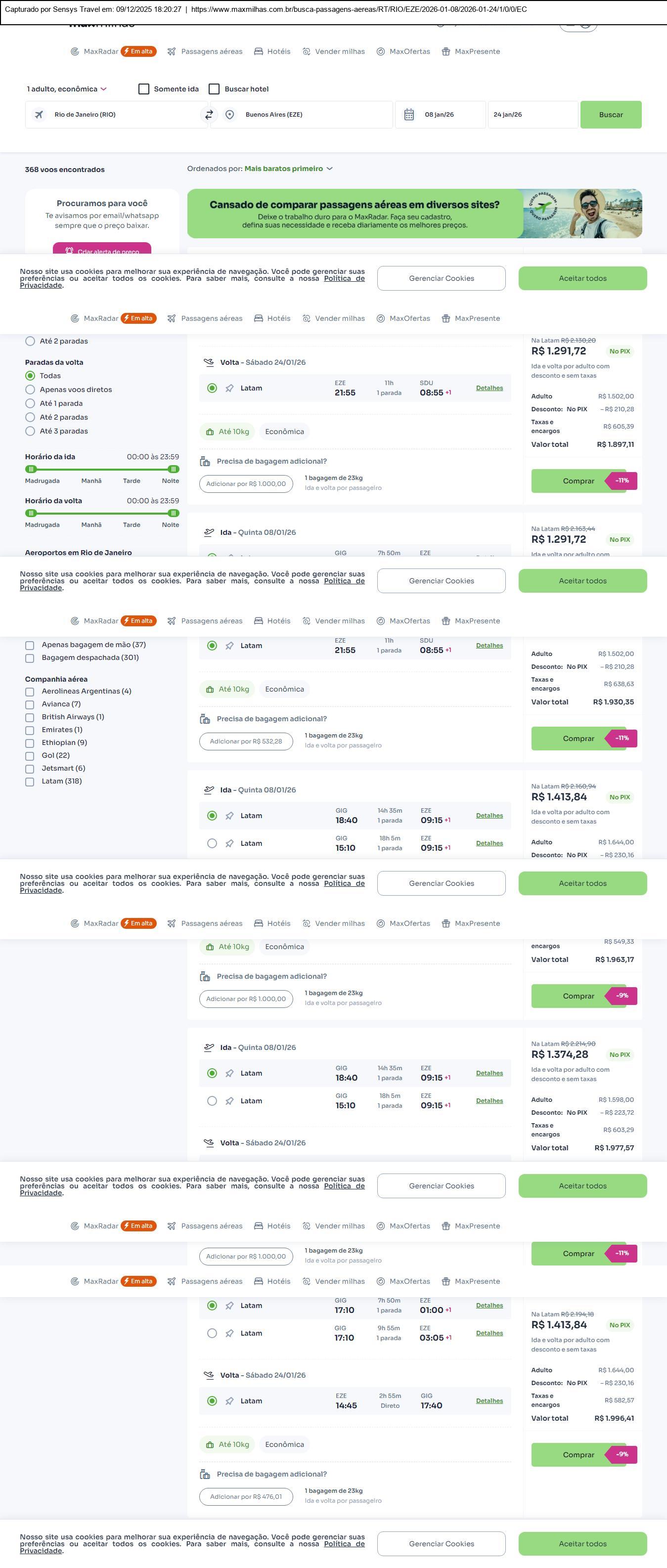Filter by Aerolineas Argentinas airline
Viewport: 667px width, 1568px height.
[x=30, y=692]
